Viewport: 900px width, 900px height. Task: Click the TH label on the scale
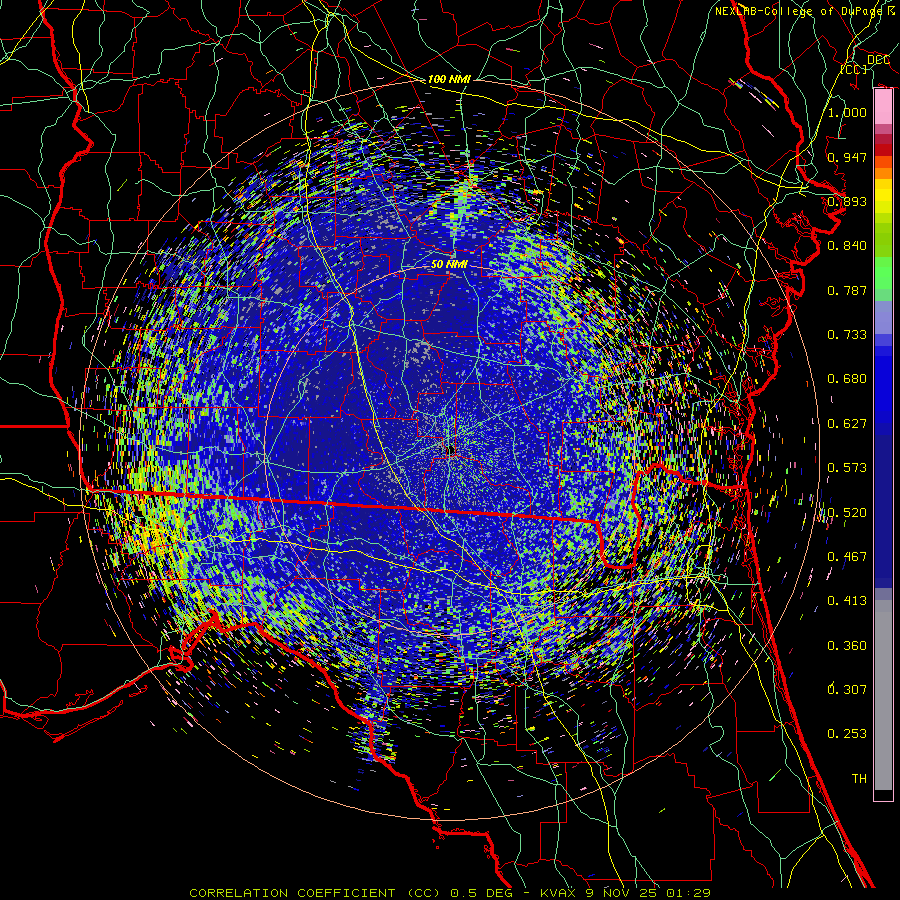tap(859, 779)
